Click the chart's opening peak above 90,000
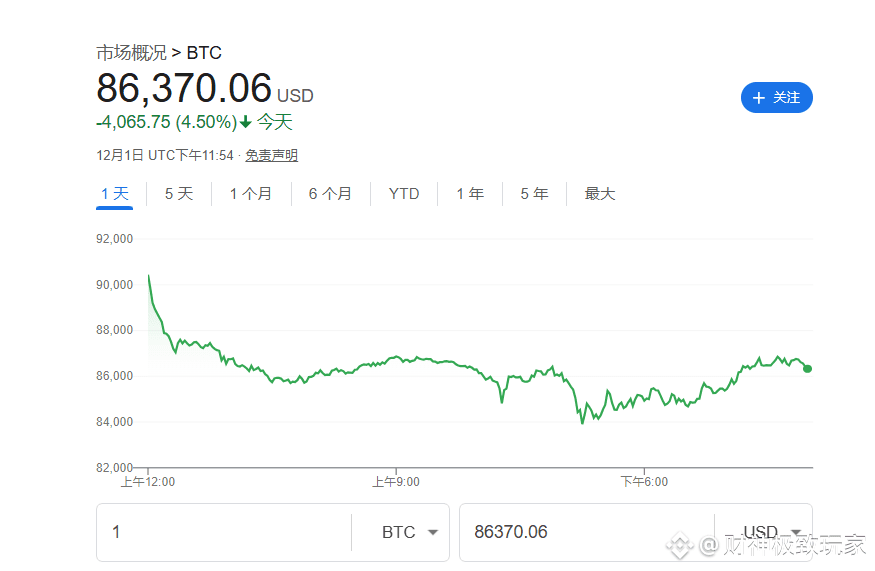The height and width of the screenshot is (571, 875). [x=149, y=275]
